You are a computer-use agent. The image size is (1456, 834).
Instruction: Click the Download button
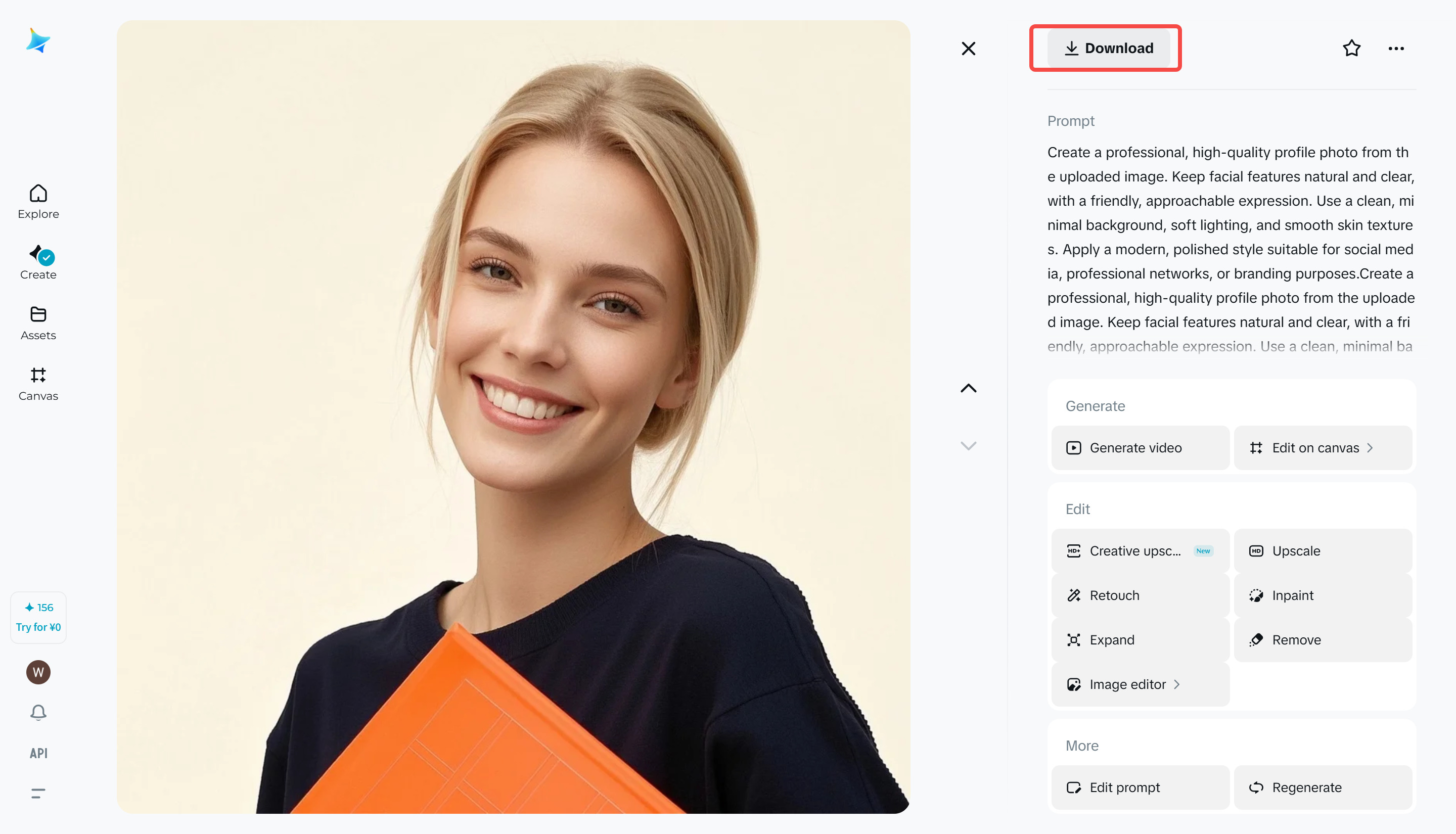pyautogui.click(x=1106, y=48)
